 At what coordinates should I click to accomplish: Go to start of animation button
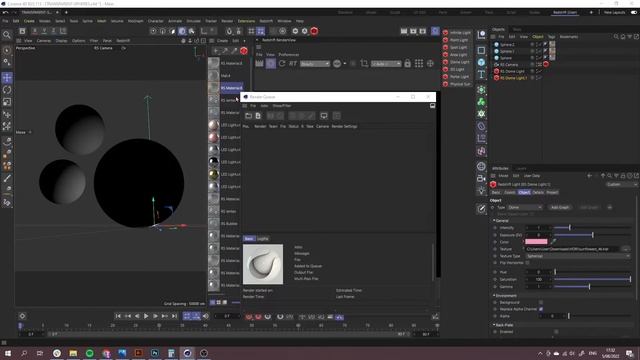118,316
